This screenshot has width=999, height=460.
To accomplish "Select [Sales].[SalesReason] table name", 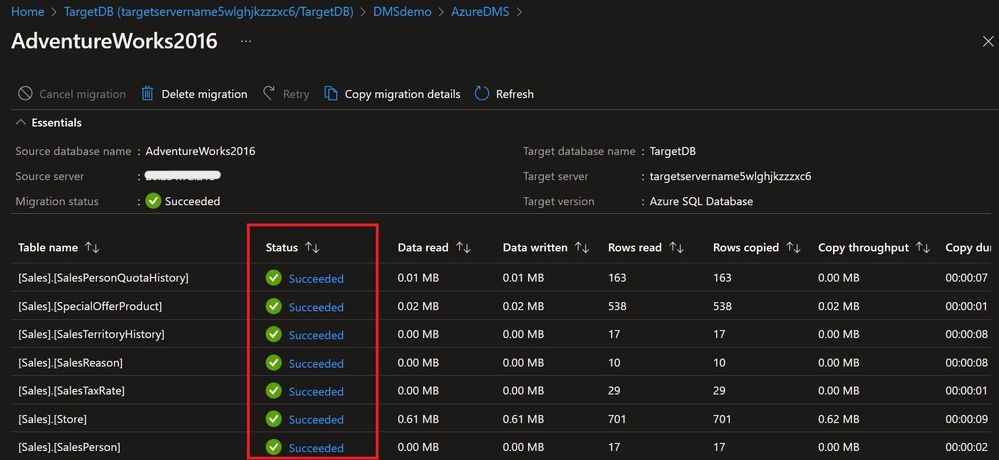I will tap(70, 362).
